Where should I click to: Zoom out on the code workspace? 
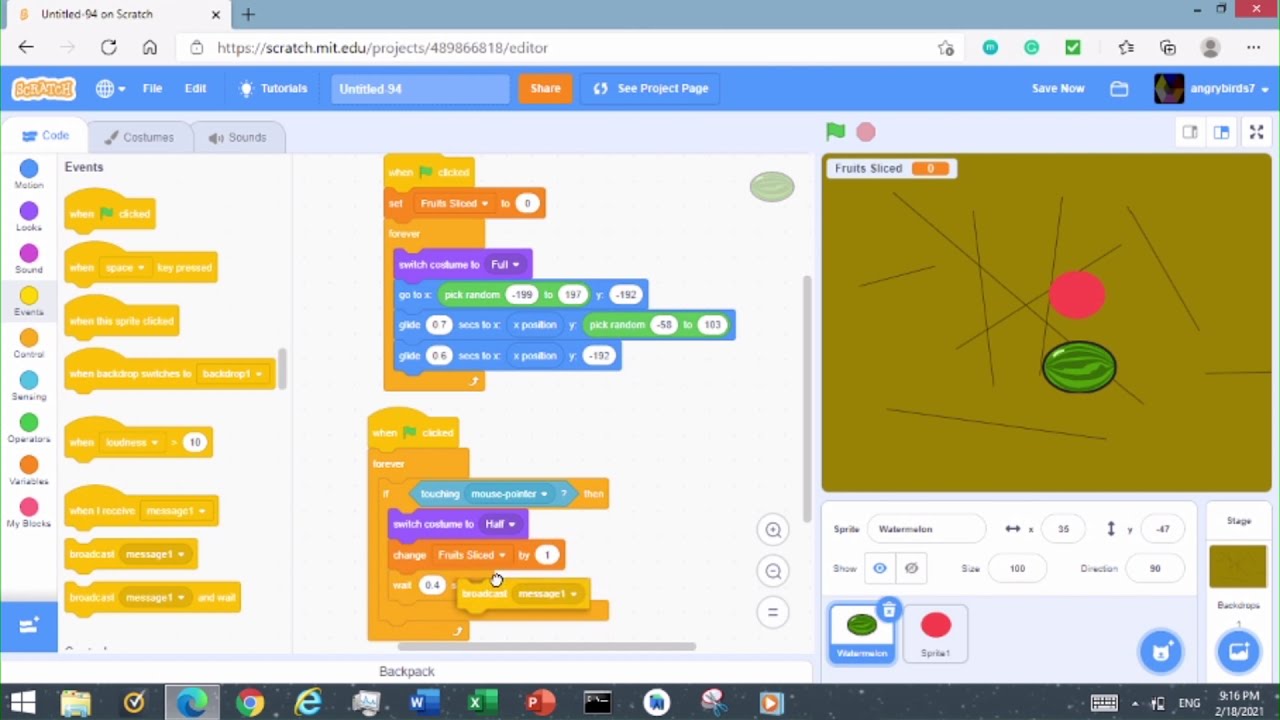773,571
